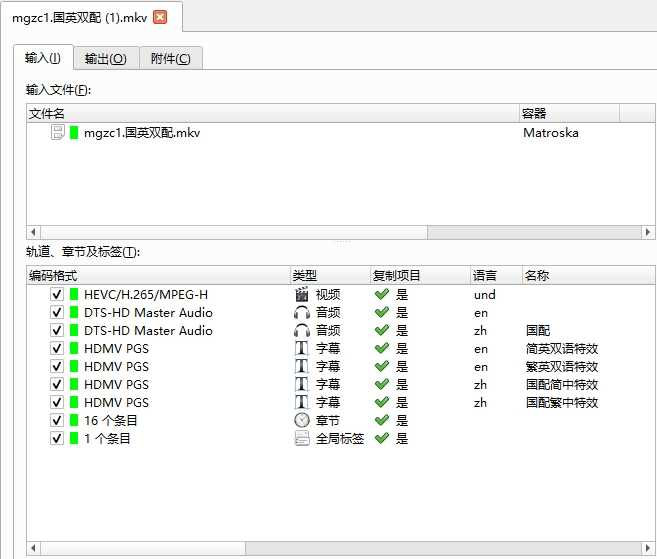Sort by 文件名 column header
The image size is (657, 559).
pos(272,113)
